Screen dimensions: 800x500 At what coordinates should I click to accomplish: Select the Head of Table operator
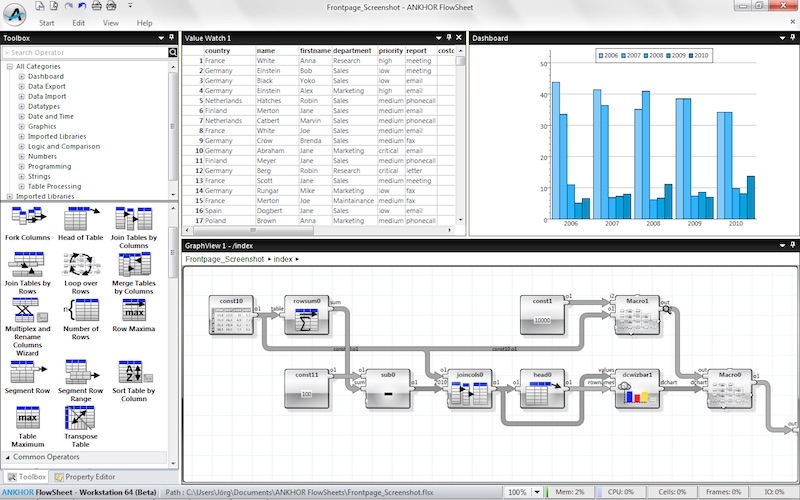[81, 223]
